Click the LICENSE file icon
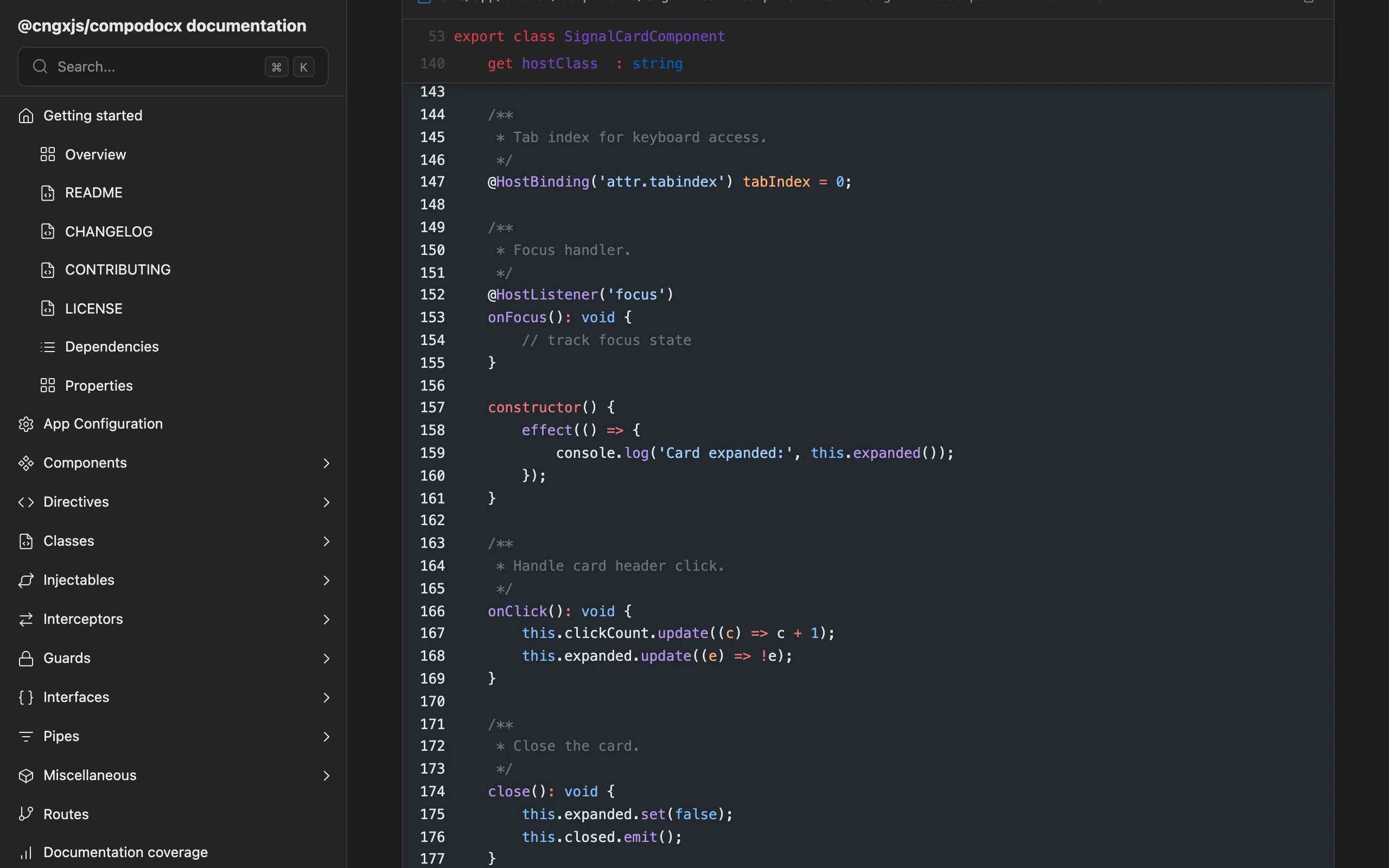The height and width of the screenshot is (868, 1389). (48, 308)
